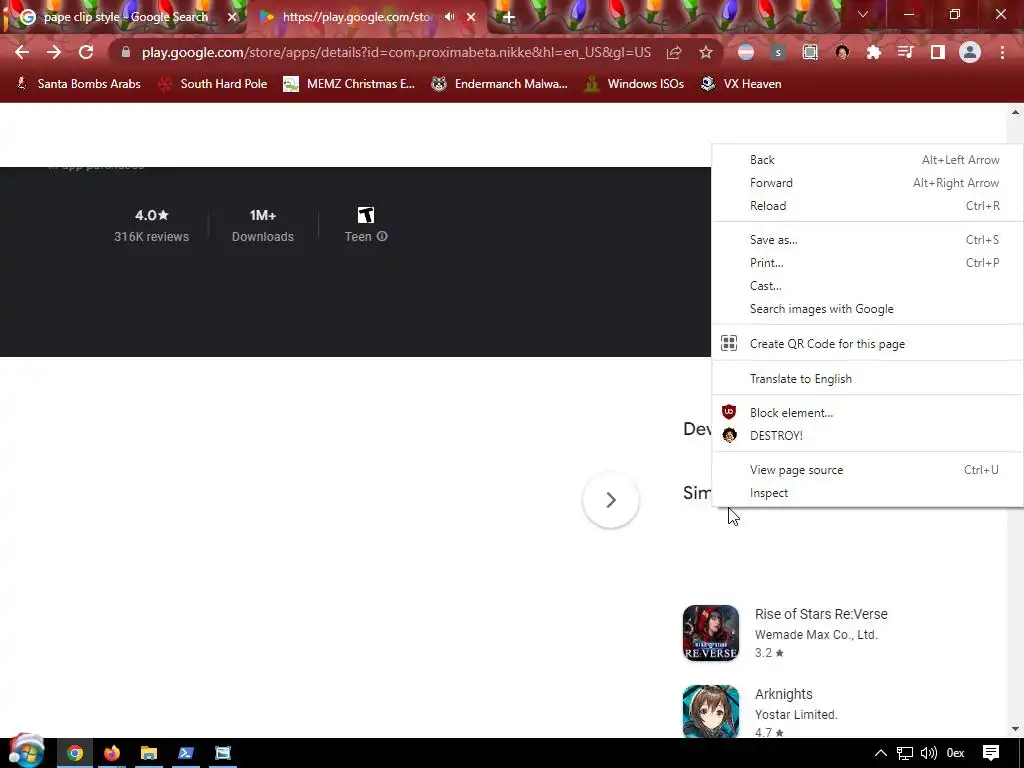Mute the Play Store tab audio icon

pyautogui.click(x=449, y=17)
